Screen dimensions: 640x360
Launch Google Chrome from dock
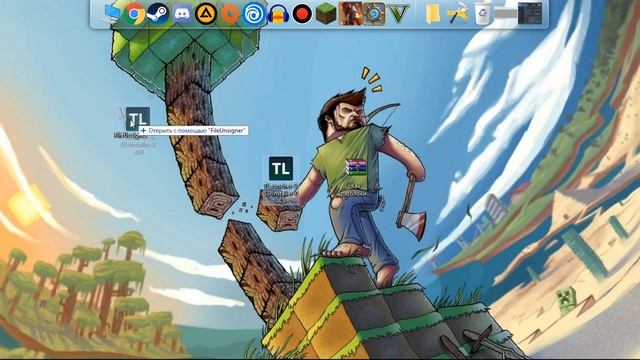coord(134,14)
